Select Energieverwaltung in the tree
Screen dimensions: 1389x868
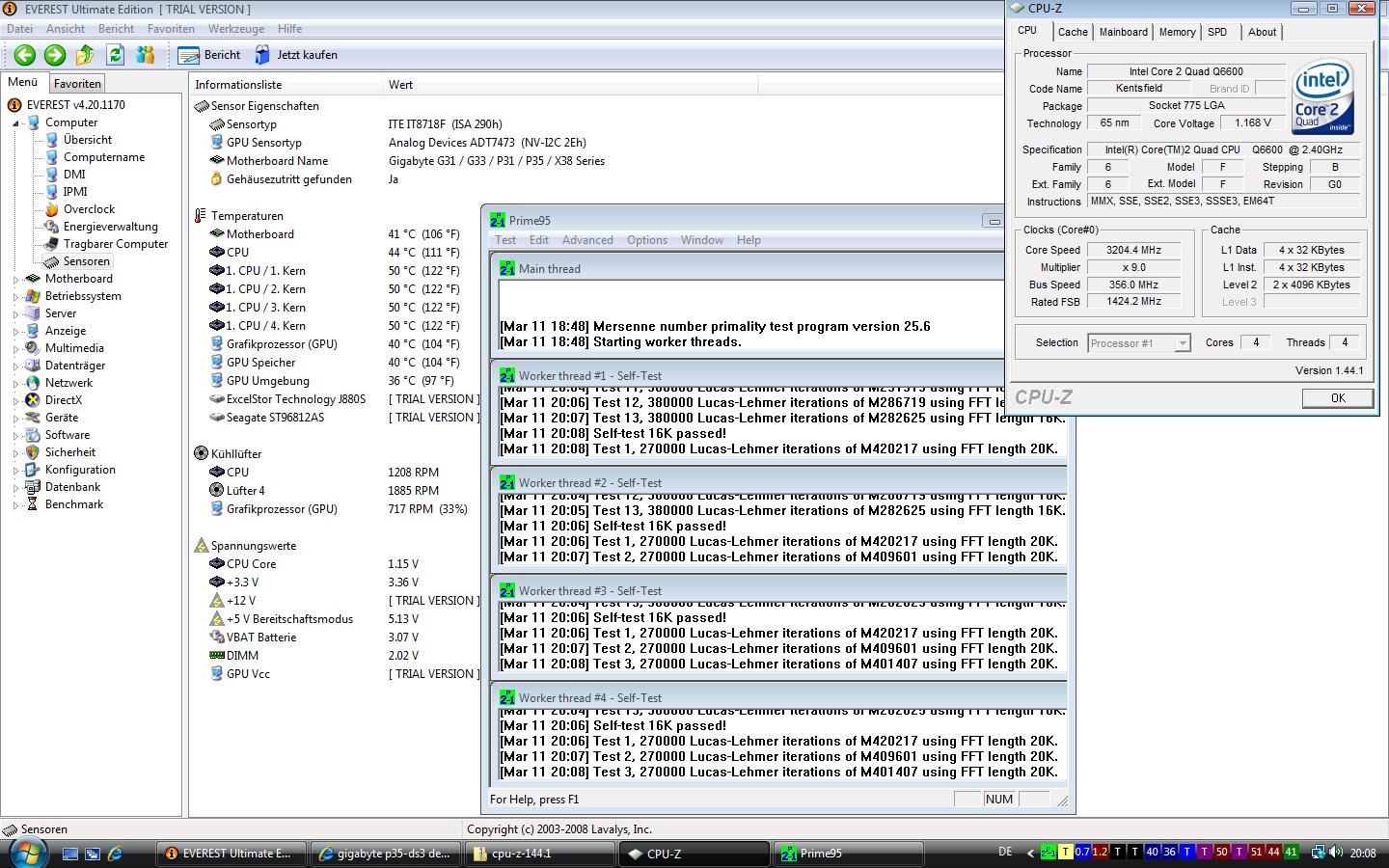[110, 227]
